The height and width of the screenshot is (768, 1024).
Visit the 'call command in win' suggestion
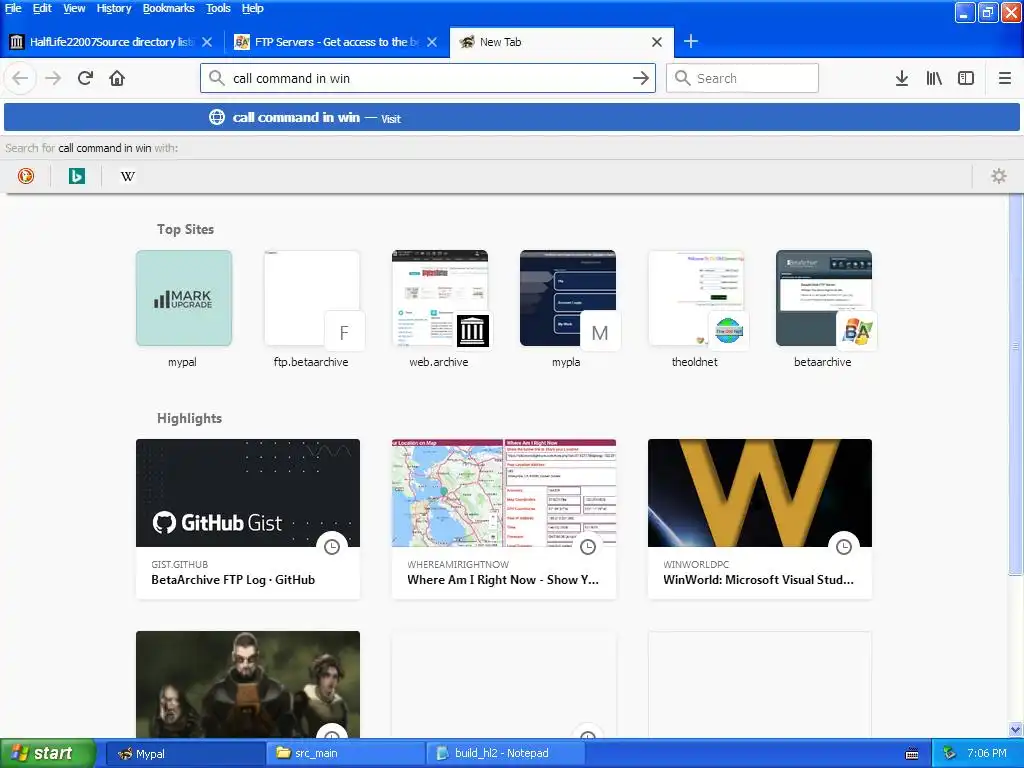coord(512,118)
